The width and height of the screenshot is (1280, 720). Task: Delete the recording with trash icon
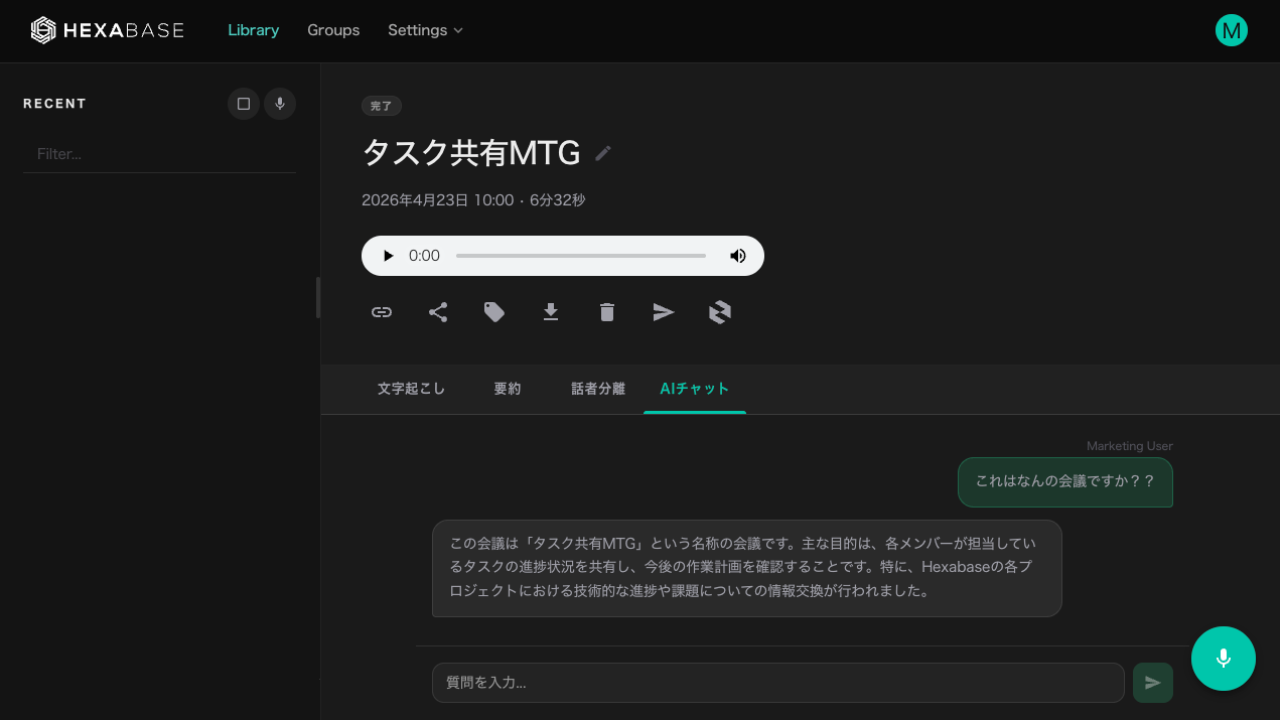(607, 312)
